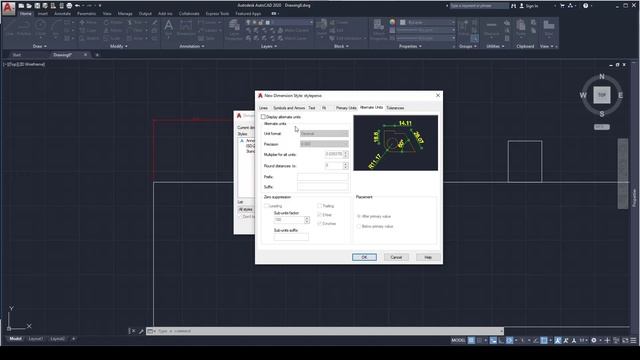Viewport: 640px width, 360px height.
Task: Click the Open file icon in quick access toolbar
Action: (x=29, y=6)
